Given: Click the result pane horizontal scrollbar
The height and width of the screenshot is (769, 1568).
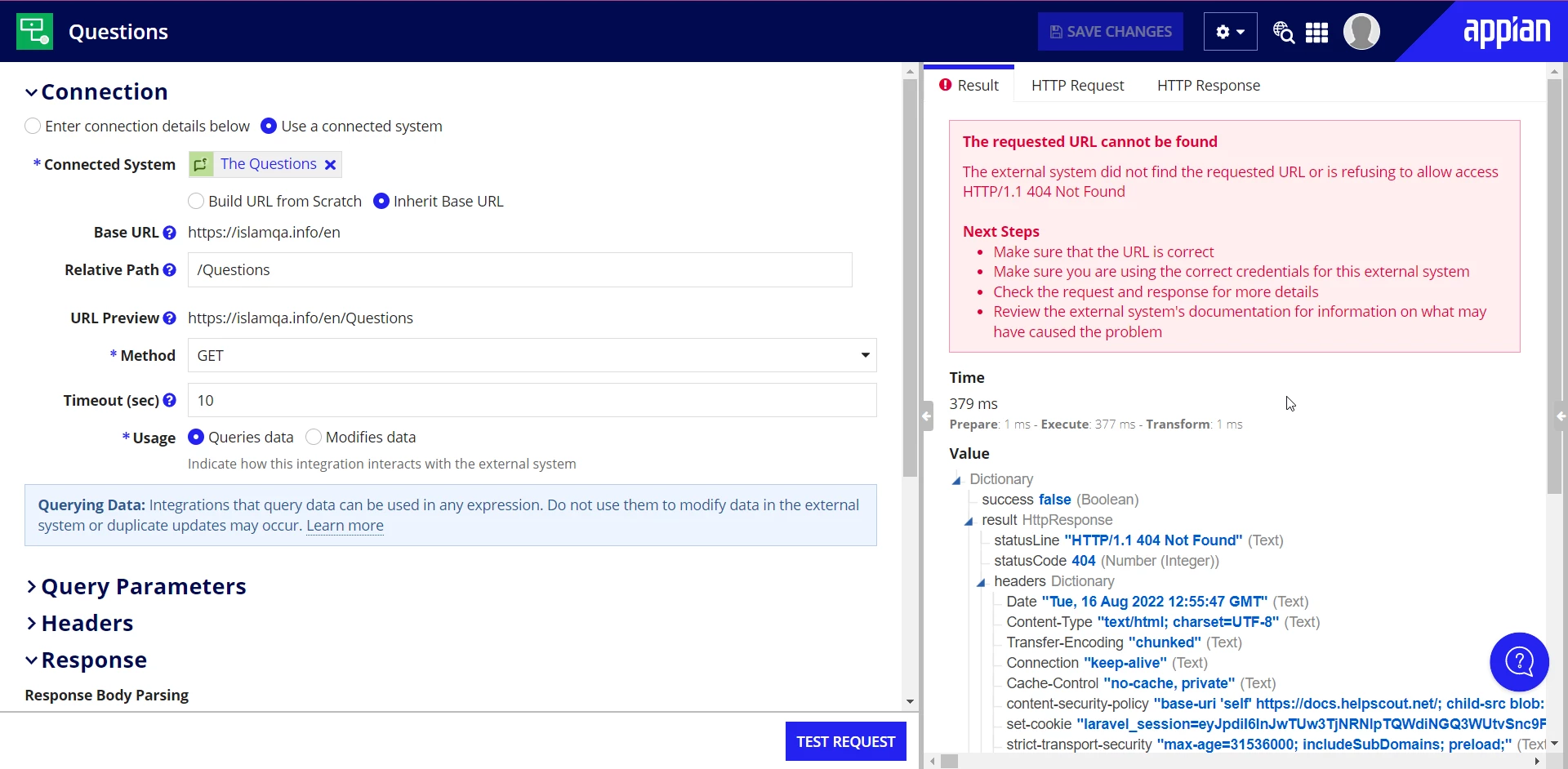Looking at the screenshot, I should pyautogui.click(x=949, y=761).
